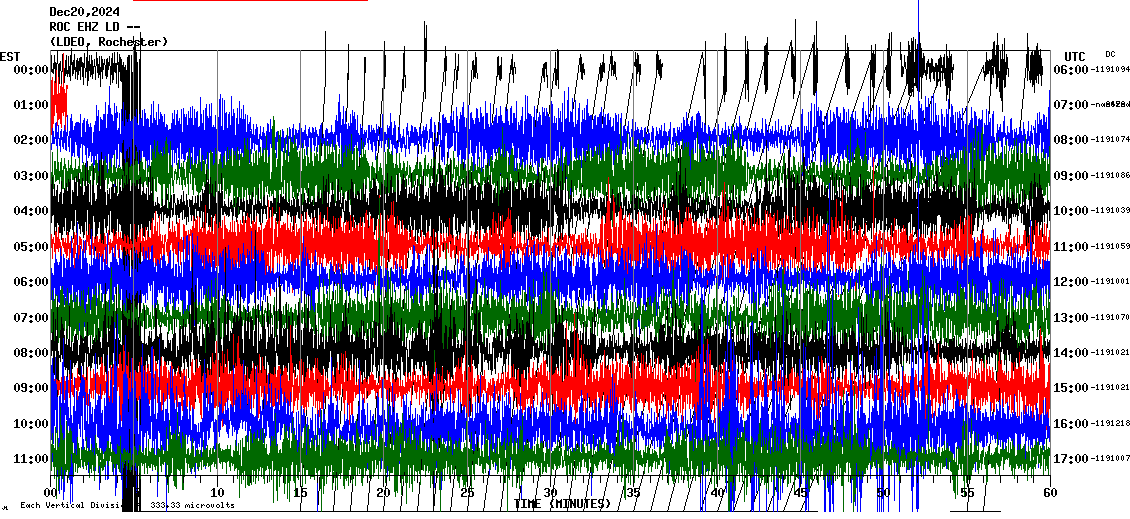
Task: Select the 05:00 EST row label
Action: point(32,247)
